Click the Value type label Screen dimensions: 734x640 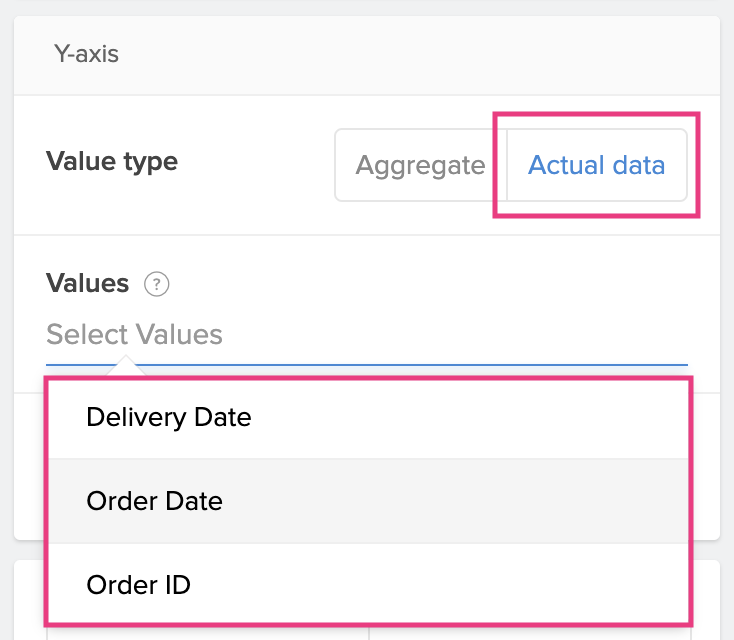point(112,162)
